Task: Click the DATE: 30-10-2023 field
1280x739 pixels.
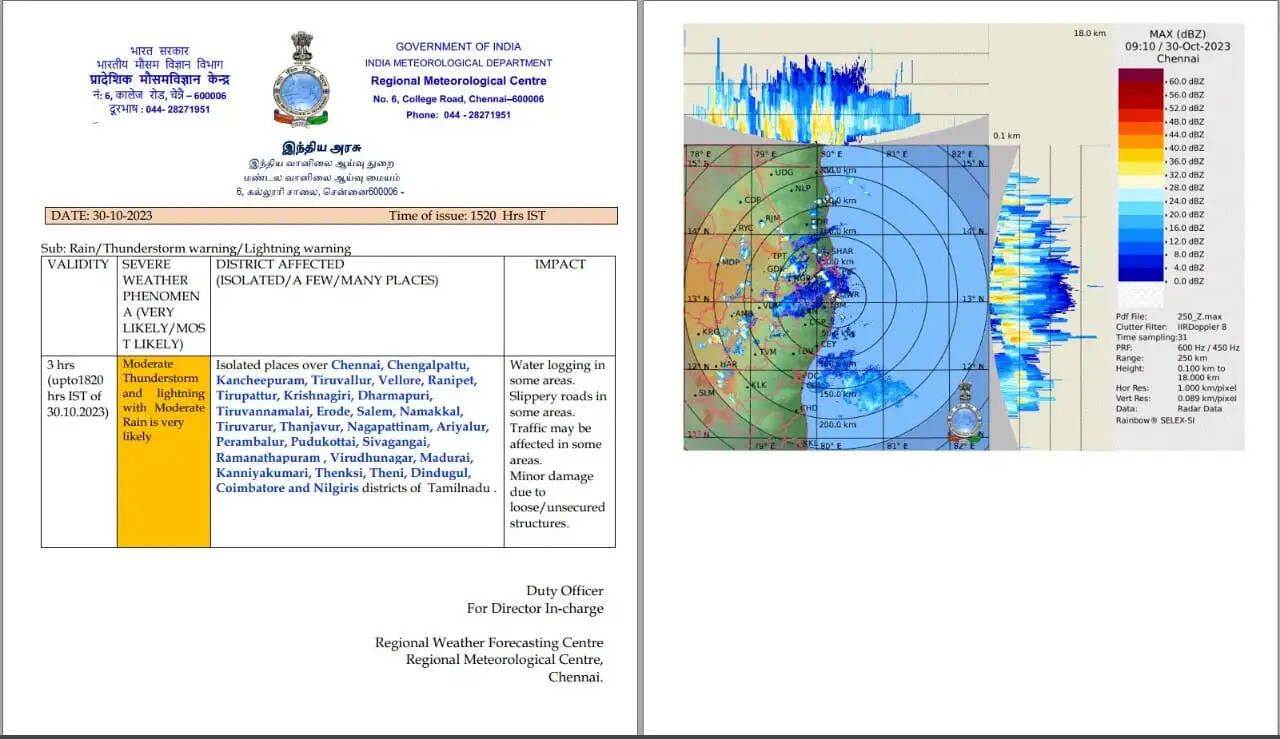Action: (100, 216)
